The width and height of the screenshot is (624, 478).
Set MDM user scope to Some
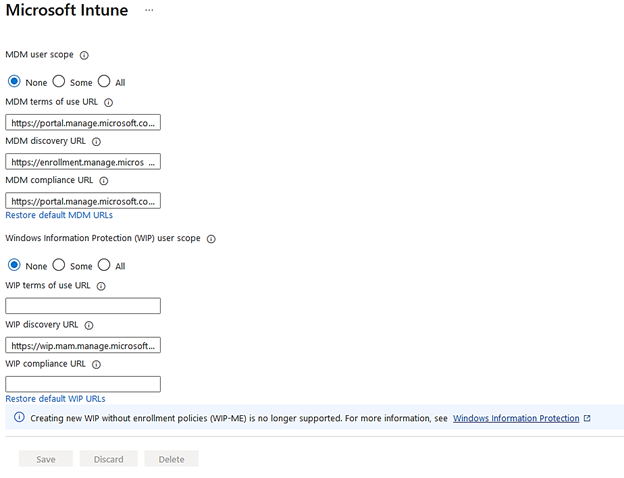pos(59,82)
